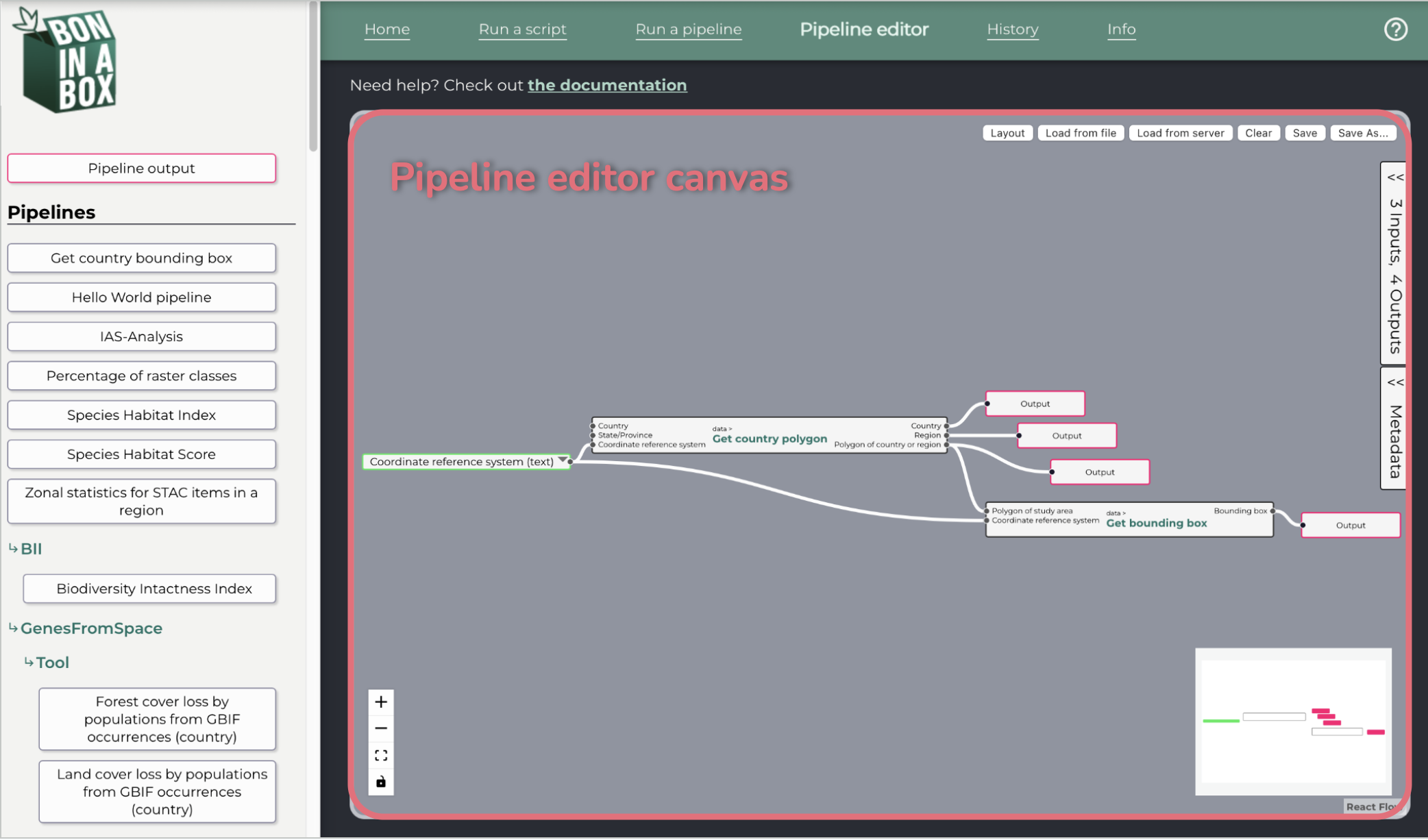This screenshot has height=840, width=1428.
Task: Click the Load from server button
Action: click(x=1181, y=133)
